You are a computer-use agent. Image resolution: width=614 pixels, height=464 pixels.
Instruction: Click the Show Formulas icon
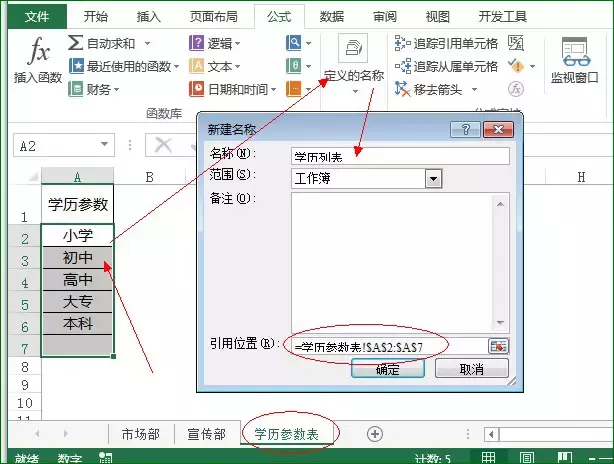pyautogui.click(x=516, y=43)
